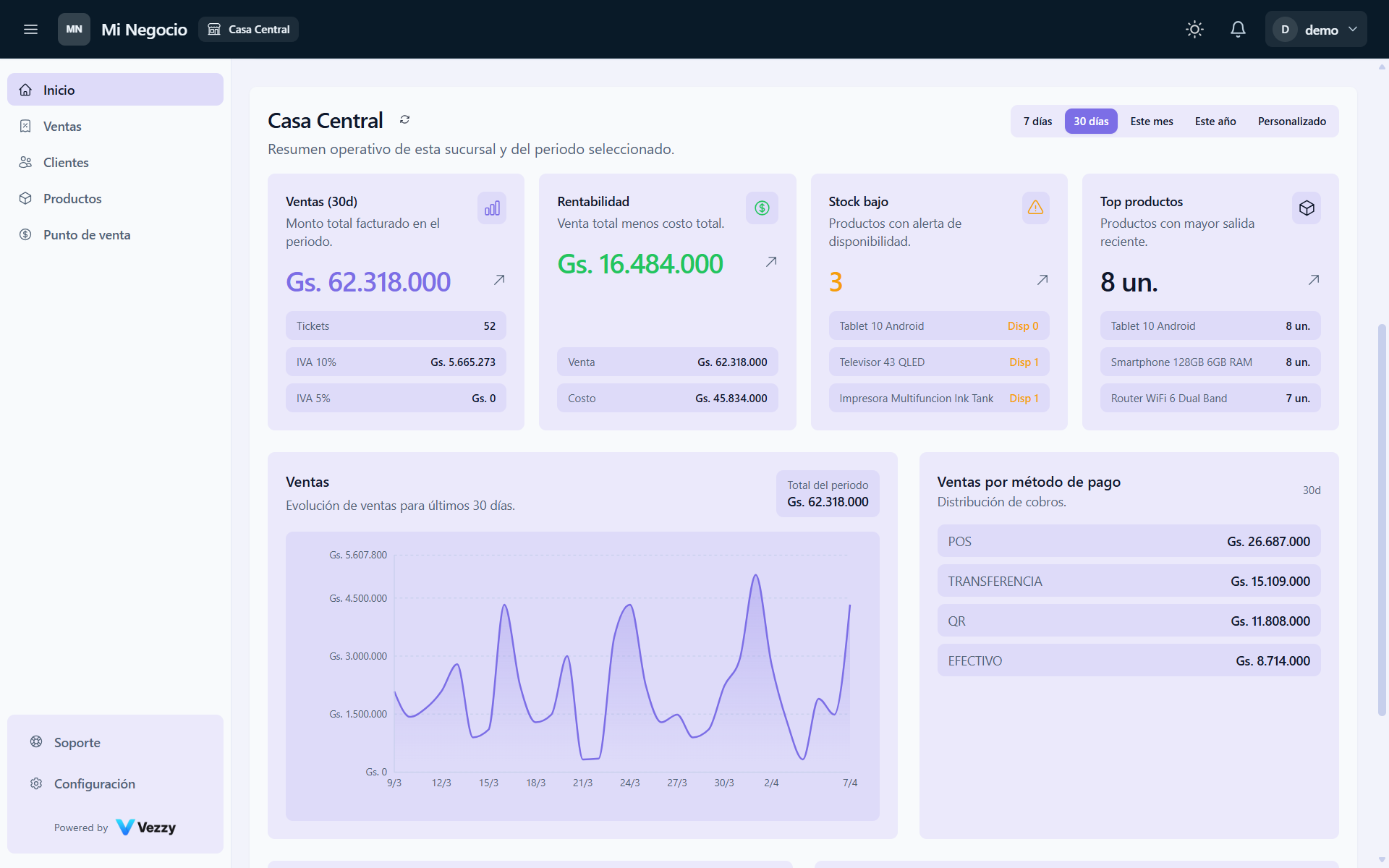Refresh the Casa Central dashboard
The height and width of the screenshot is (868, 1389).
pos(405,119)
